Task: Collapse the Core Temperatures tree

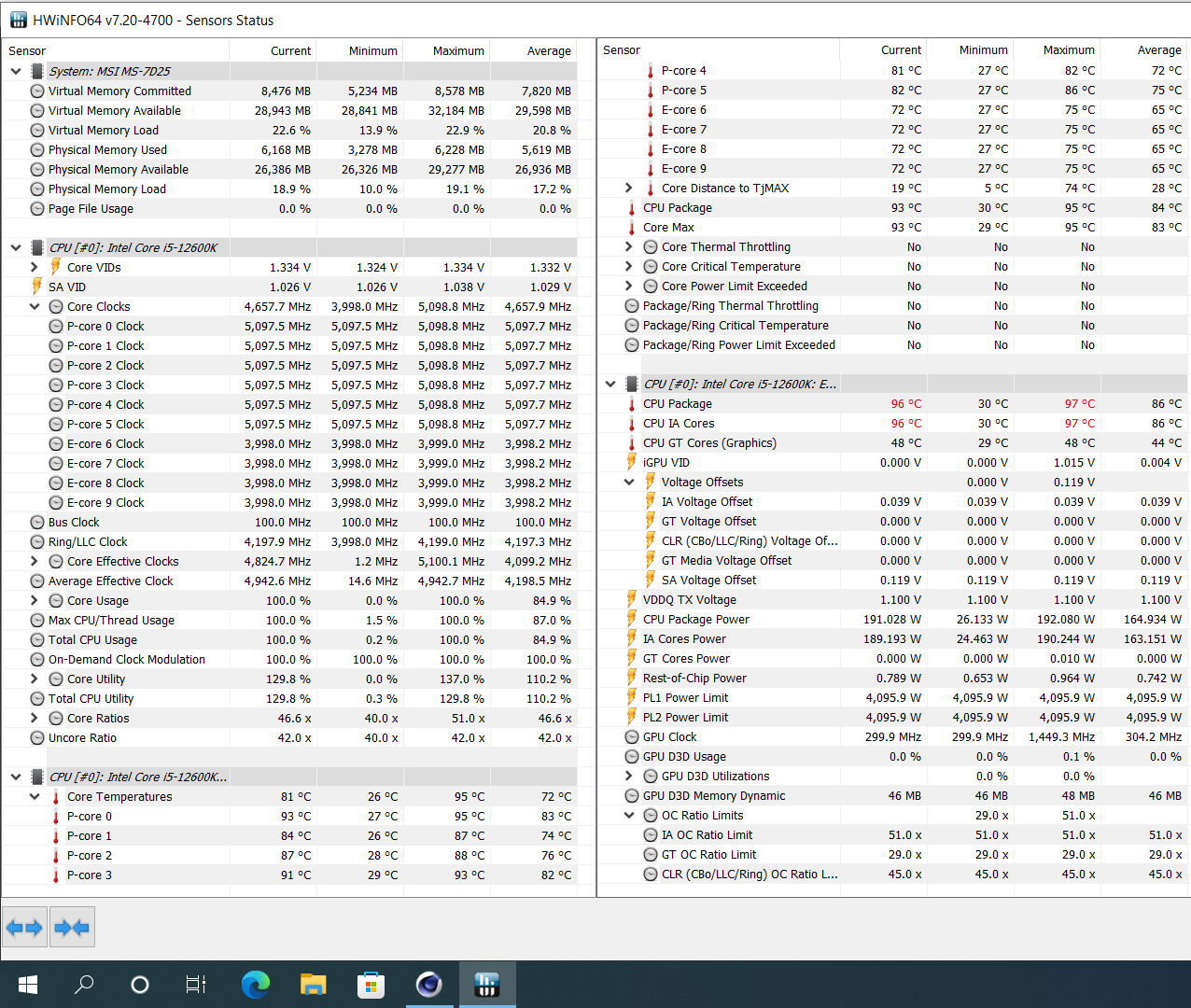Action: [35, 796]
